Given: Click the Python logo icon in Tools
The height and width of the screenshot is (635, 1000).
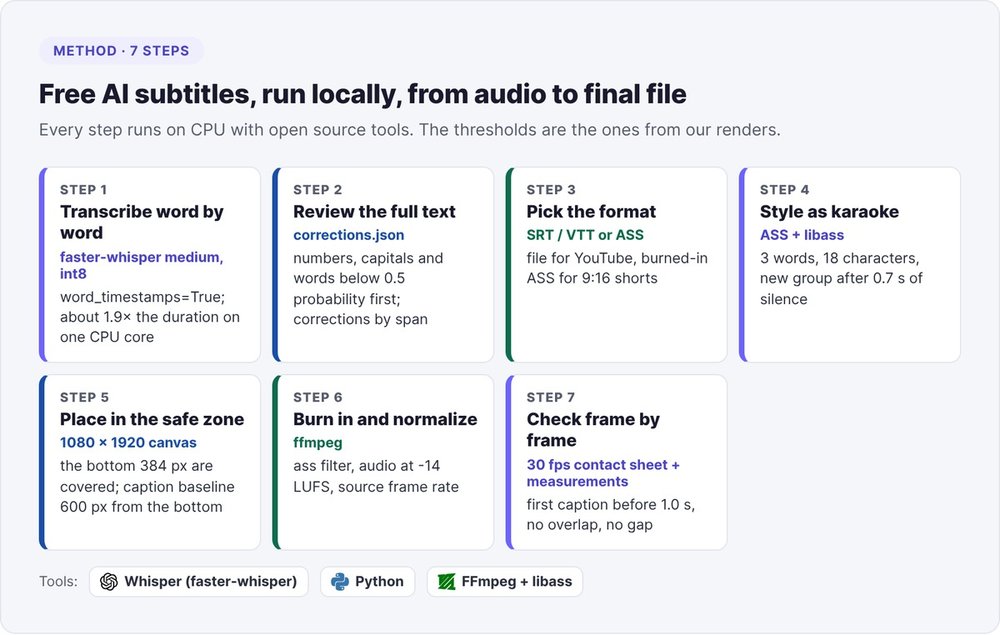Looking at the screenshot, I should (340, 581).
